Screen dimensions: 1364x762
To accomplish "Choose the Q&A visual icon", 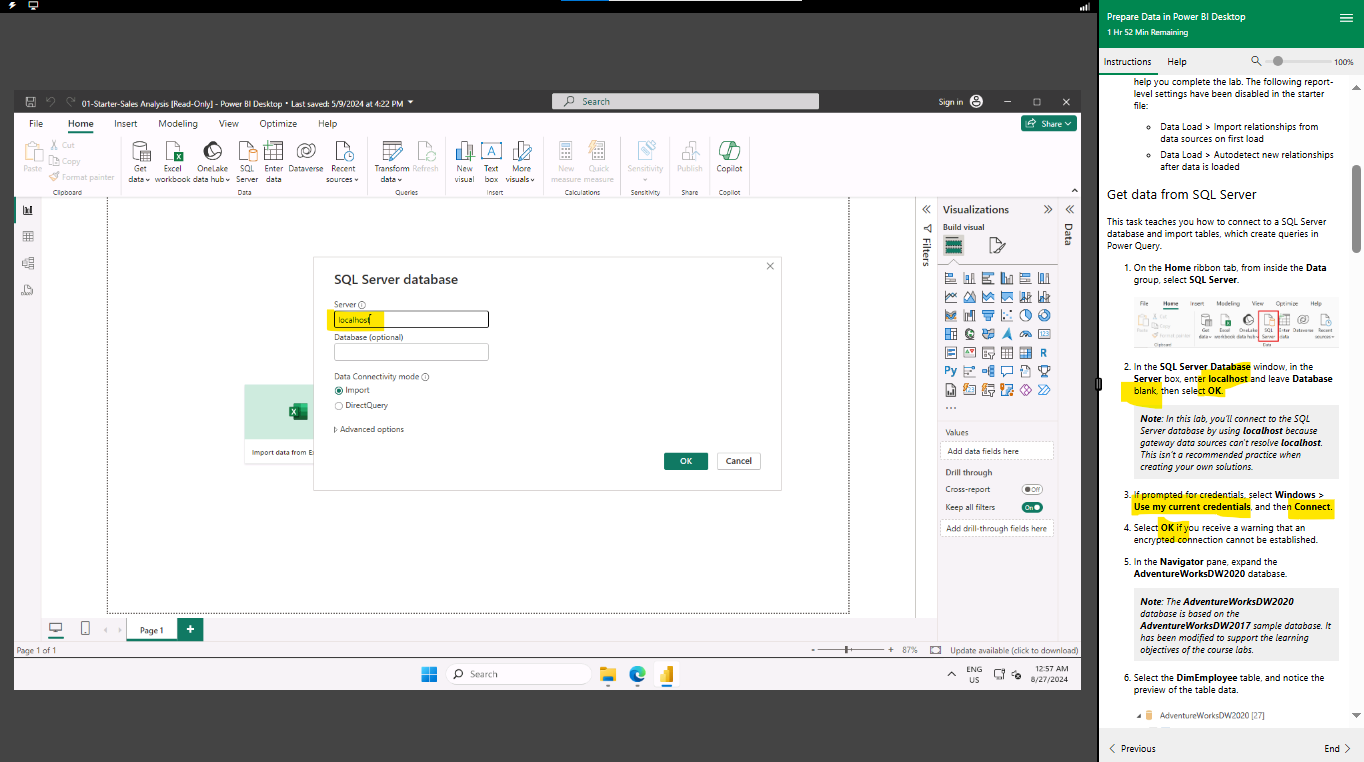I will 1007,371.
